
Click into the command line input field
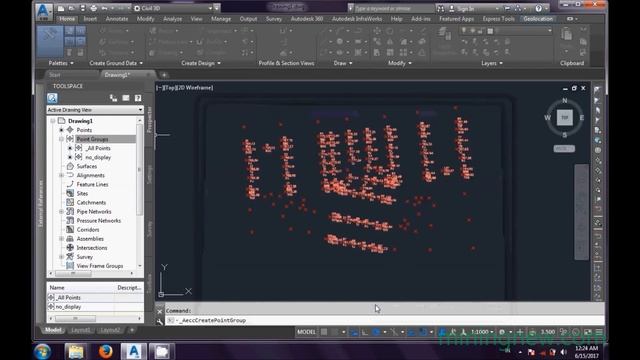(384, 321)
